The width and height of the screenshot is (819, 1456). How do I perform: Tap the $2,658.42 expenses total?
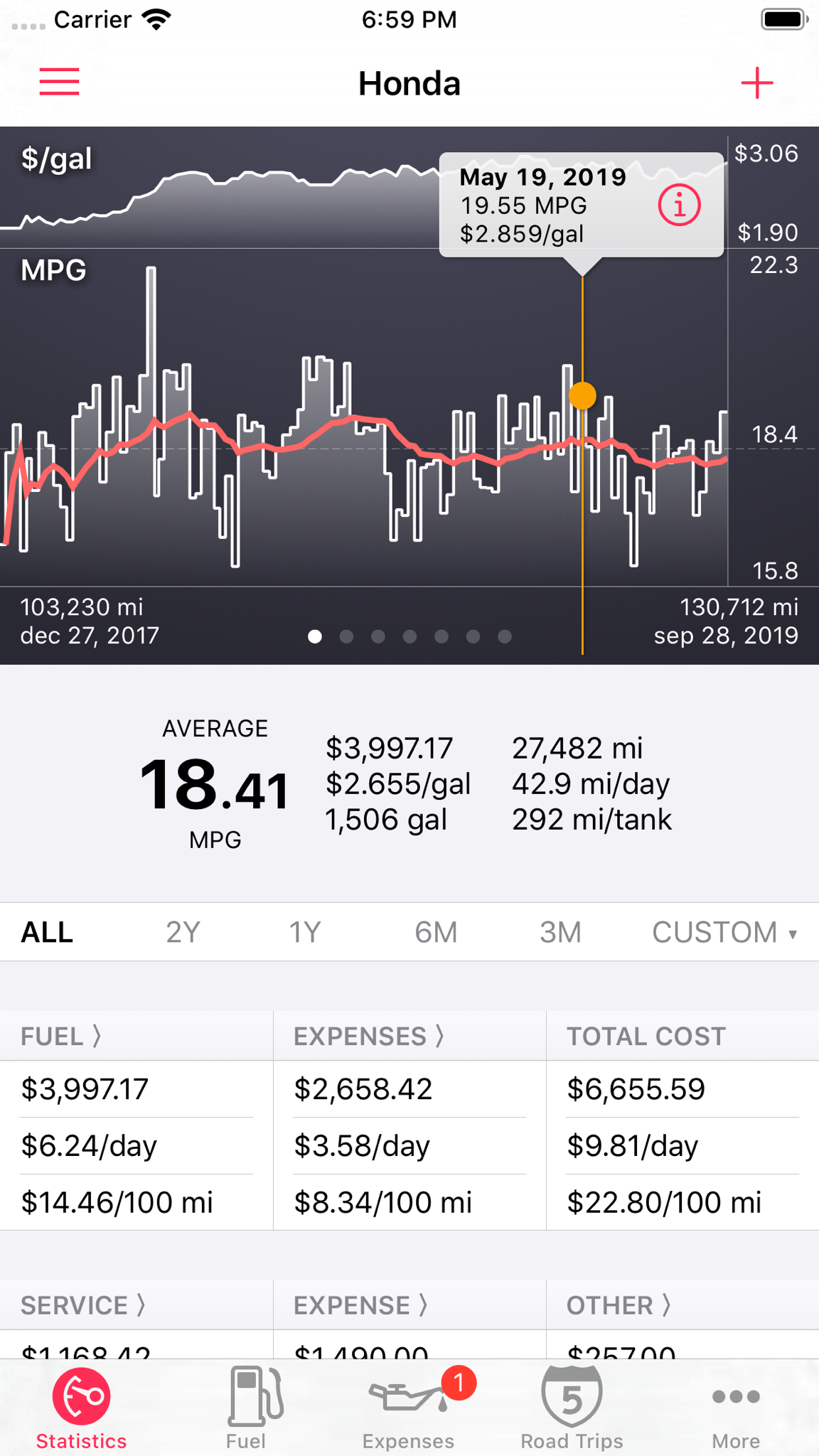pyautogui.click(x=363, y=1089)
